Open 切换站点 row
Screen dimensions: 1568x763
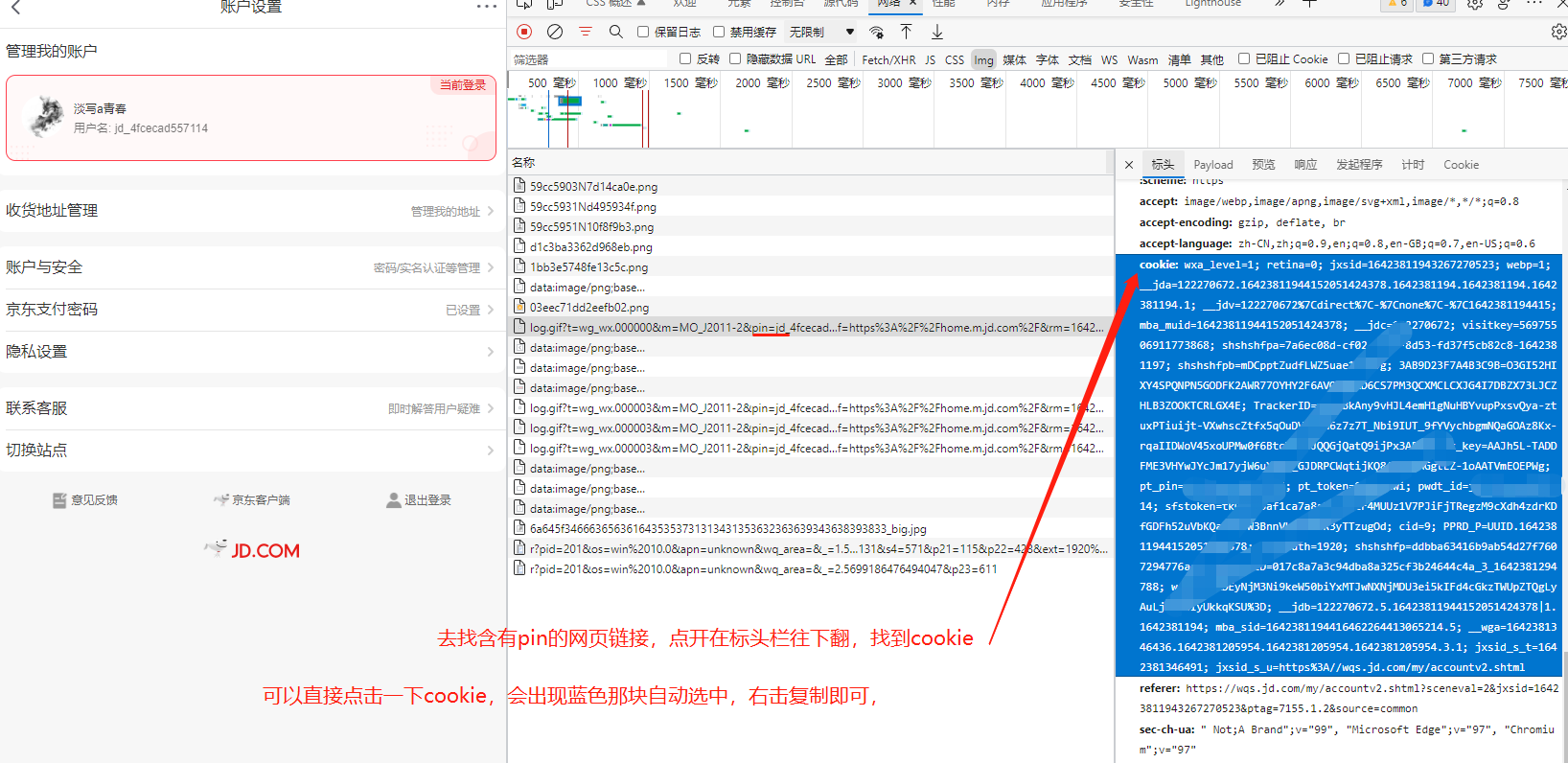click(250, 451)
